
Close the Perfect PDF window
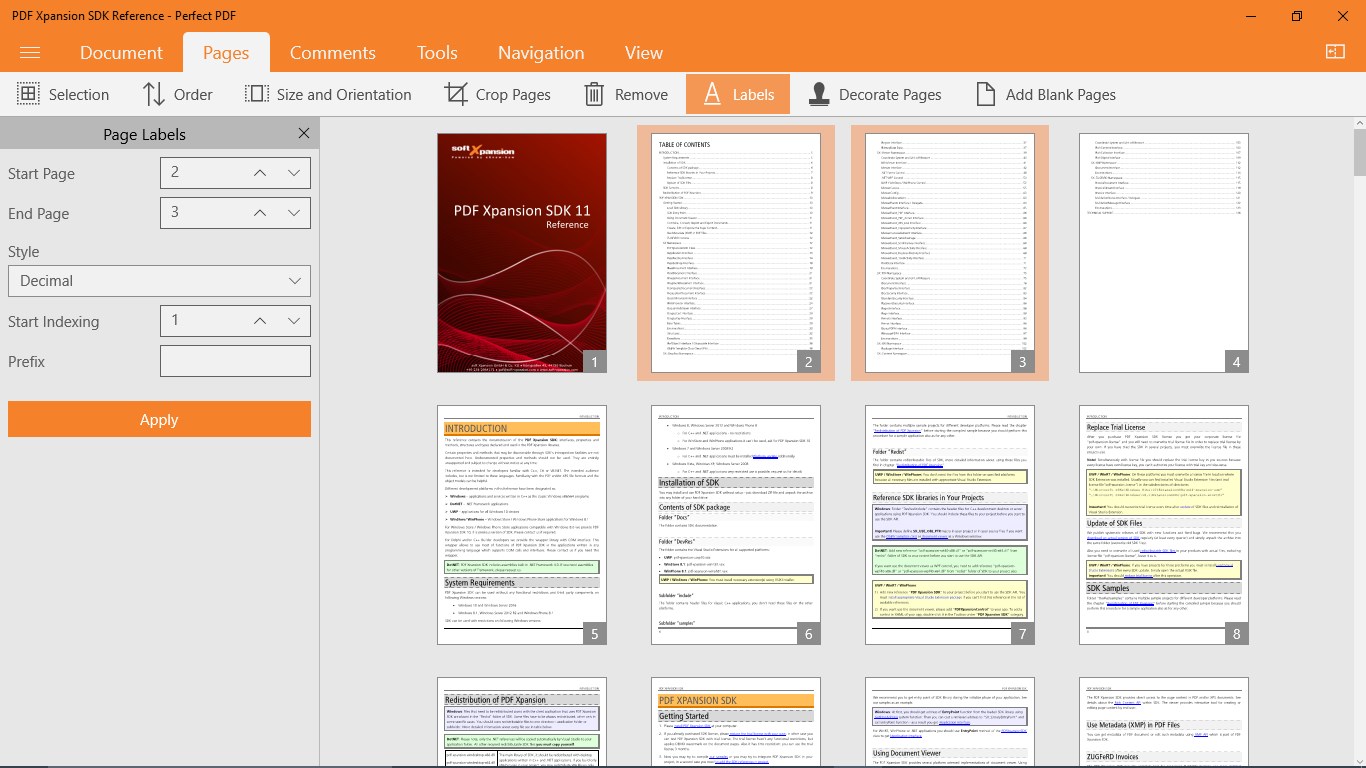click(x=1343, y=16)
